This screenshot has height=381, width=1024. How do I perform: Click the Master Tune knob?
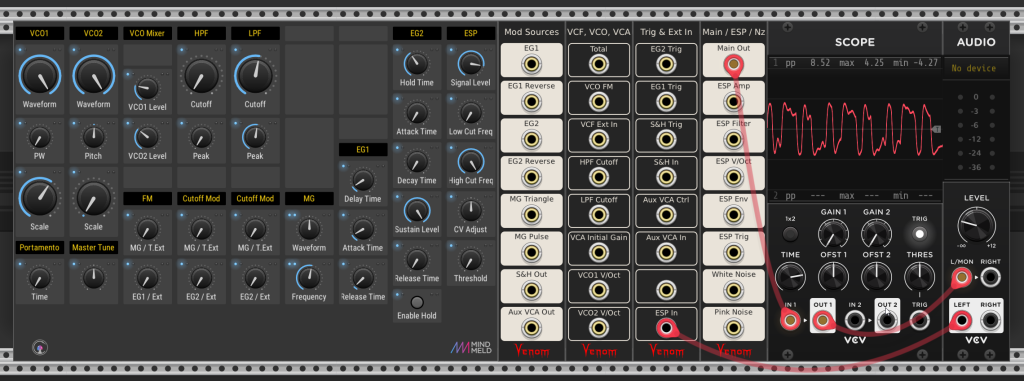[93, 278]
